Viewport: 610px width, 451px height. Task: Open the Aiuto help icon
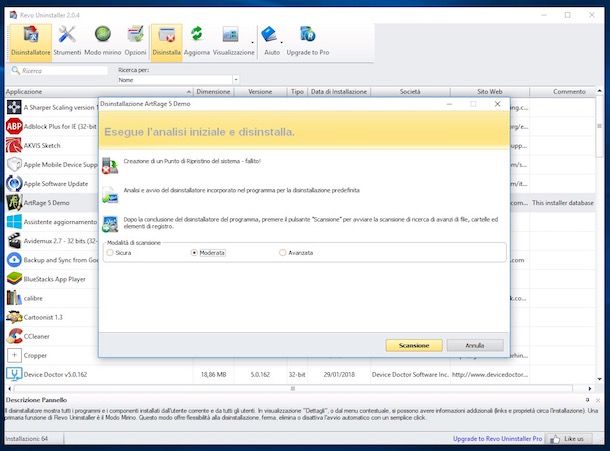coord(272,41)
